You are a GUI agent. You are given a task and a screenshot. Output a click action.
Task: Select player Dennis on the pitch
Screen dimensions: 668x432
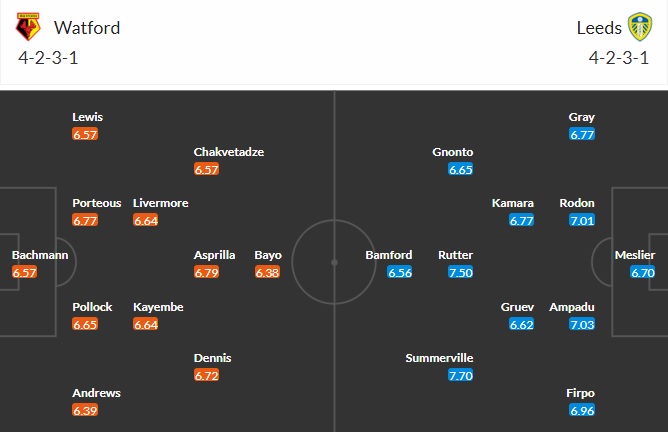214,358
